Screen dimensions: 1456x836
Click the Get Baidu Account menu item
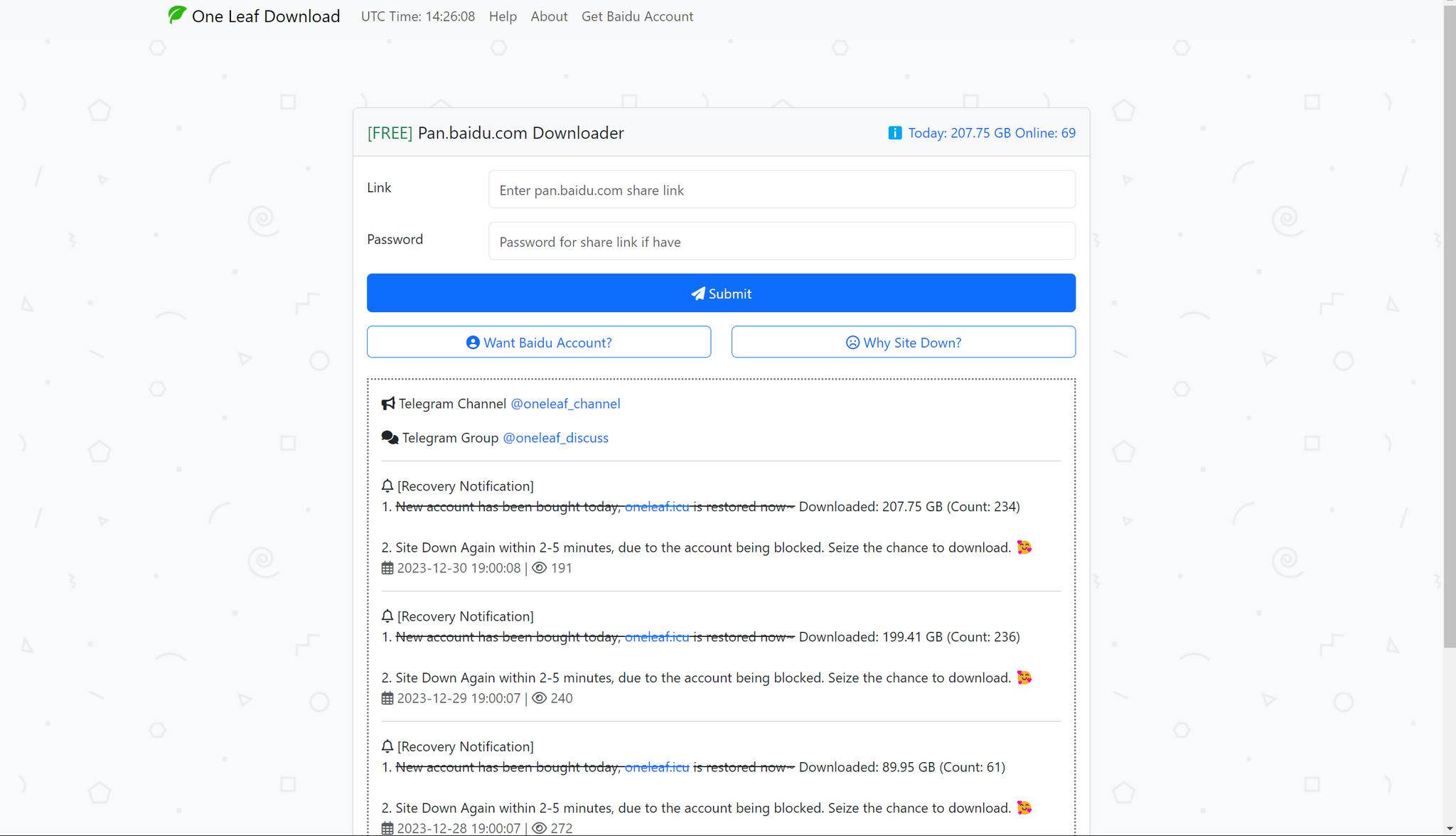coord(638,15)
